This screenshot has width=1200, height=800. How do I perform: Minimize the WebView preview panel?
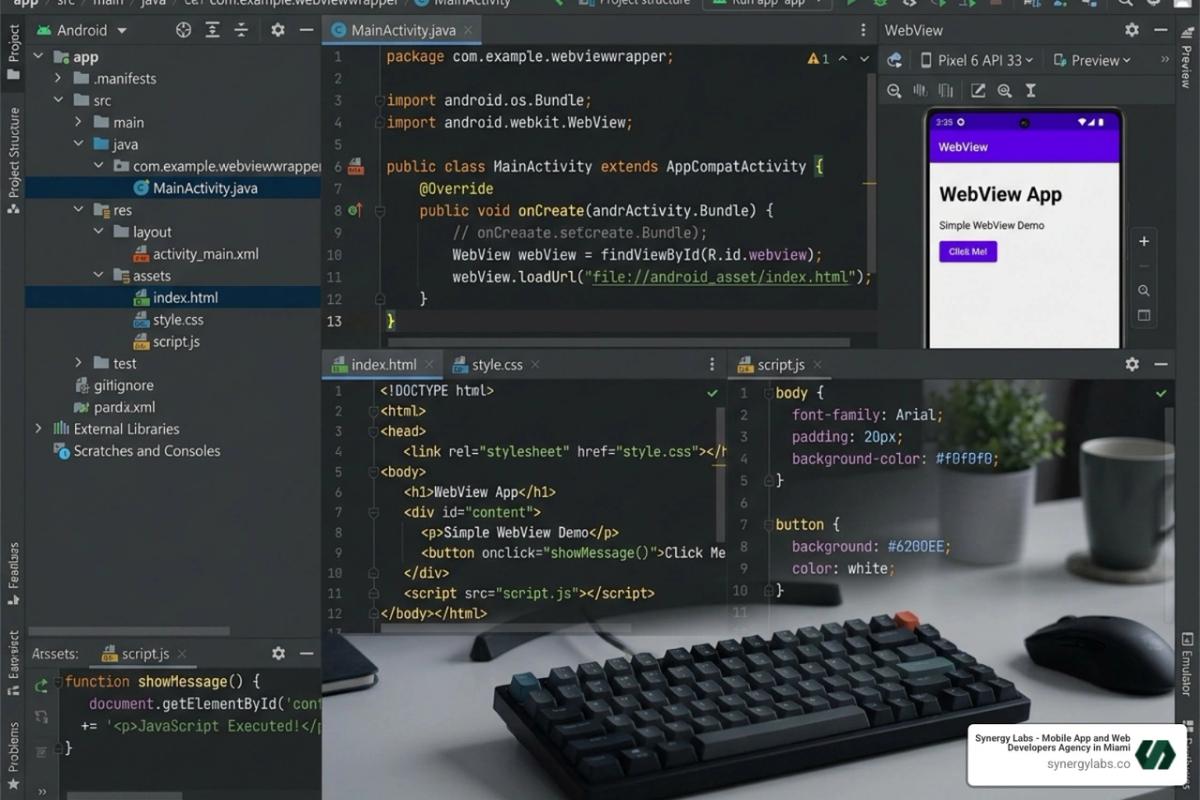pyautogui.click(x=1160, y=30)
